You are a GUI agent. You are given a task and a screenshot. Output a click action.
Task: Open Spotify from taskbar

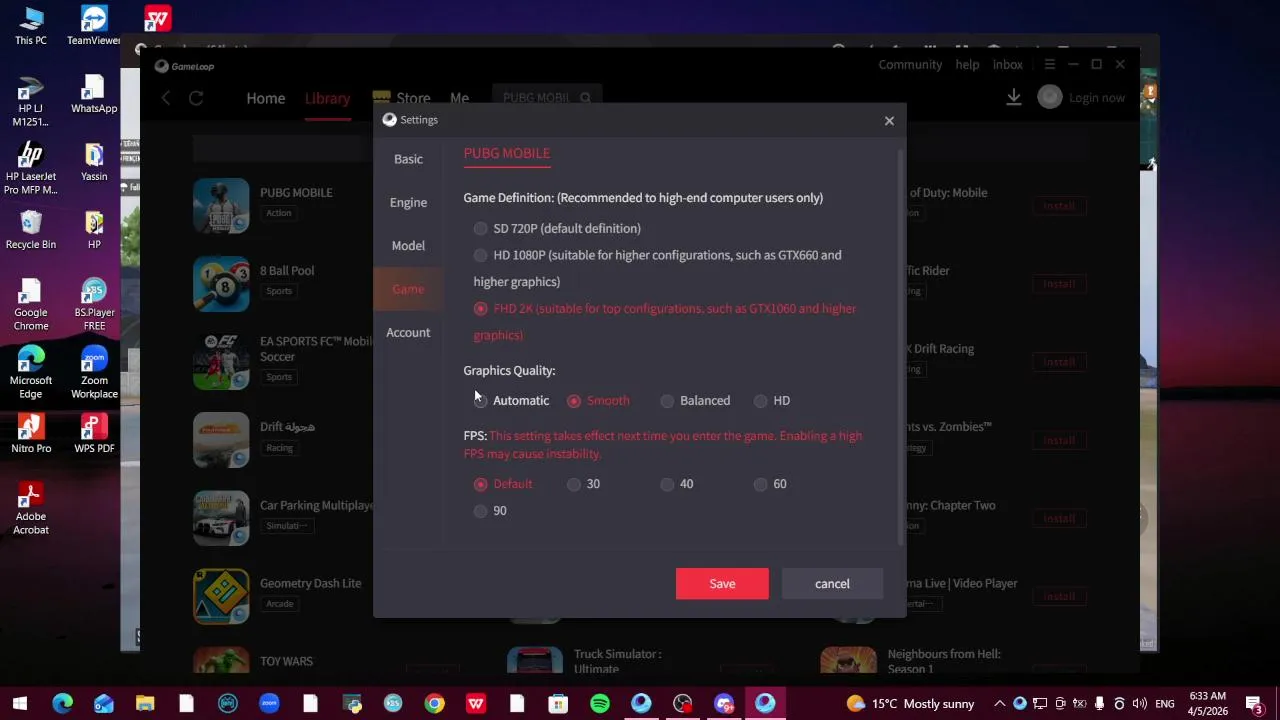coord(600,703)
